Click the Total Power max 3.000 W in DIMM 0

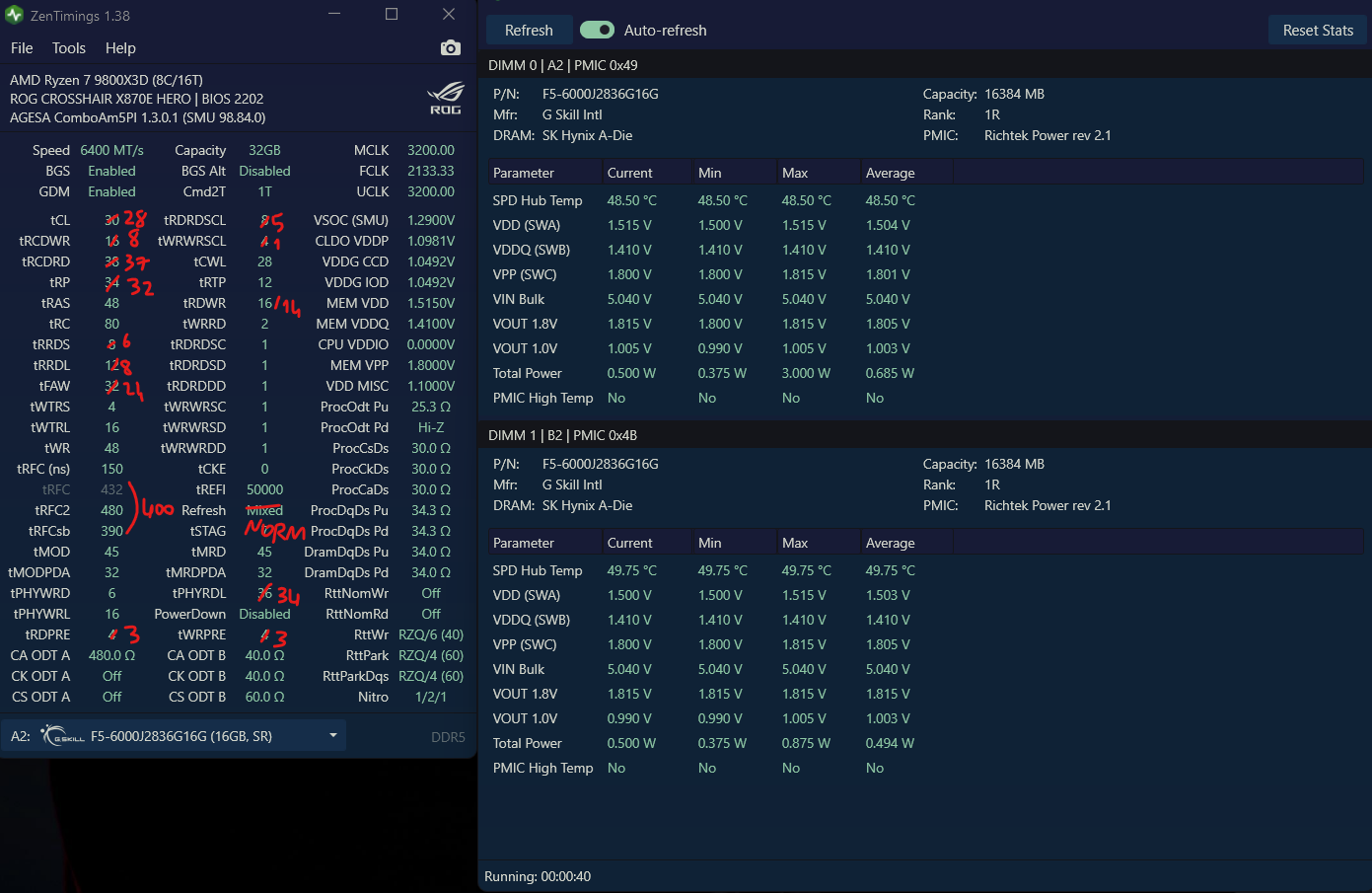pos(806,373)
